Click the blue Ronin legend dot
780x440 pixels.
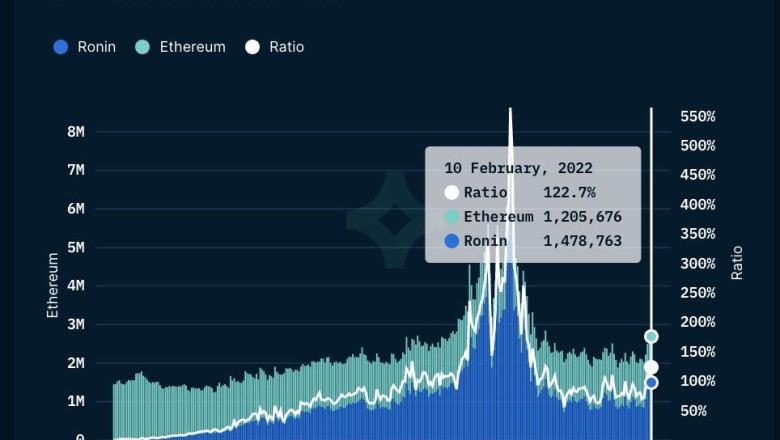coord(61,47)
